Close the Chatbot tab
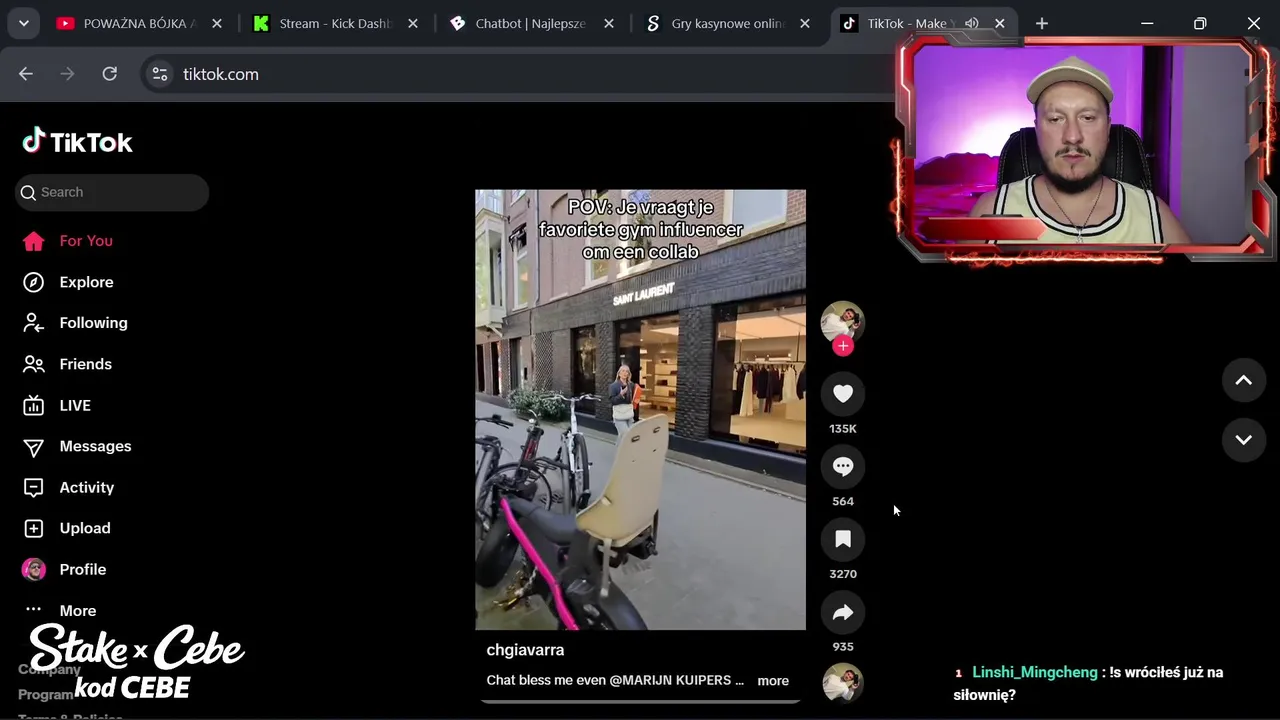This screenshot has width=1280, height=720. [x=609, y=23]
